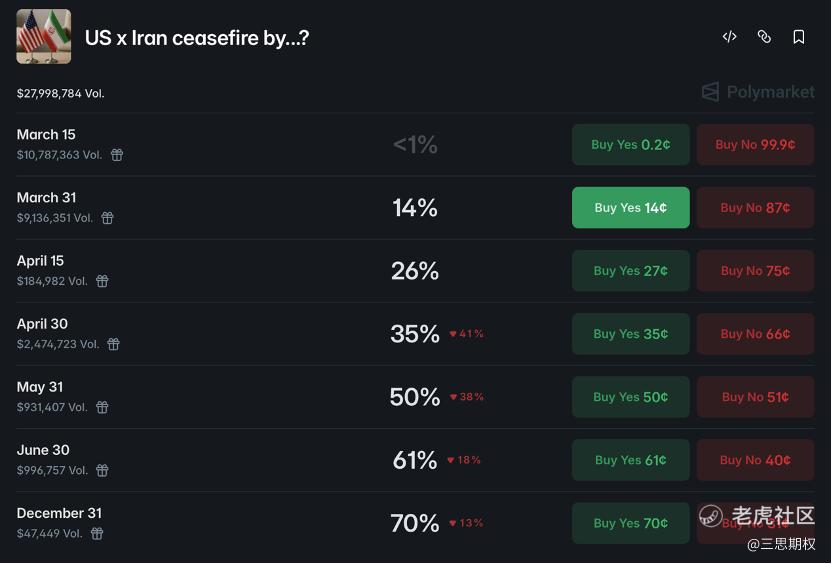
Task: Click the gift icon beside April 30 volume
Action: coord(113,344)
